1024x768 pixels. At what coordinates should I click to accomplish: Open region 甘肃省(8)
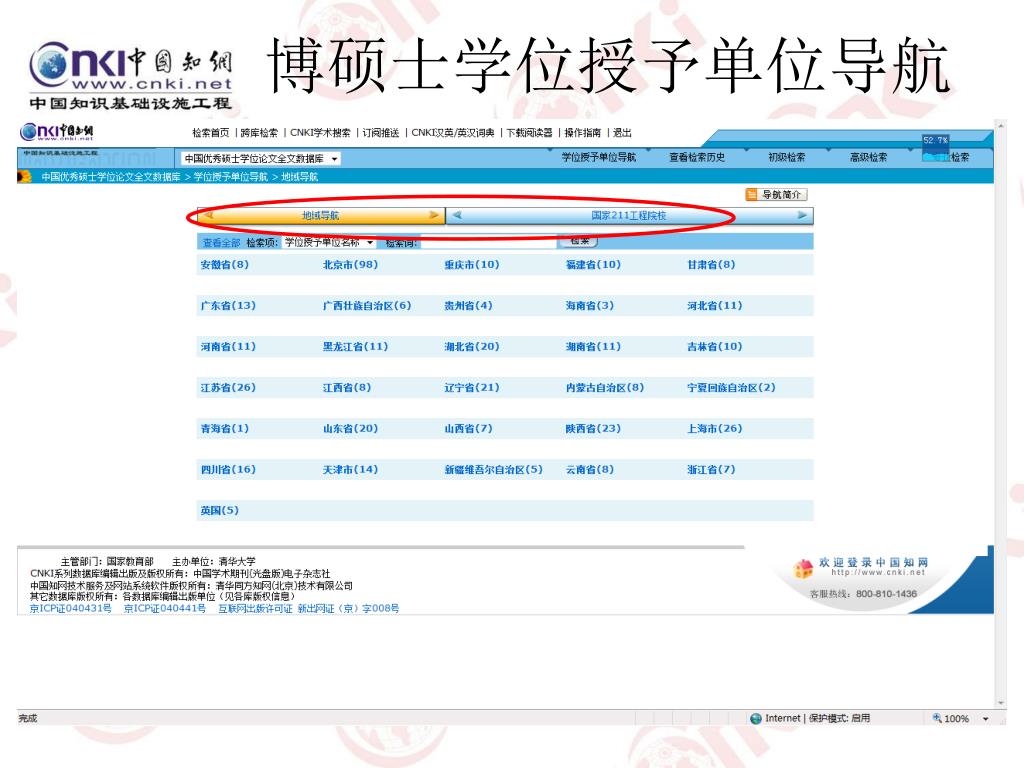(x=711, y=264)
